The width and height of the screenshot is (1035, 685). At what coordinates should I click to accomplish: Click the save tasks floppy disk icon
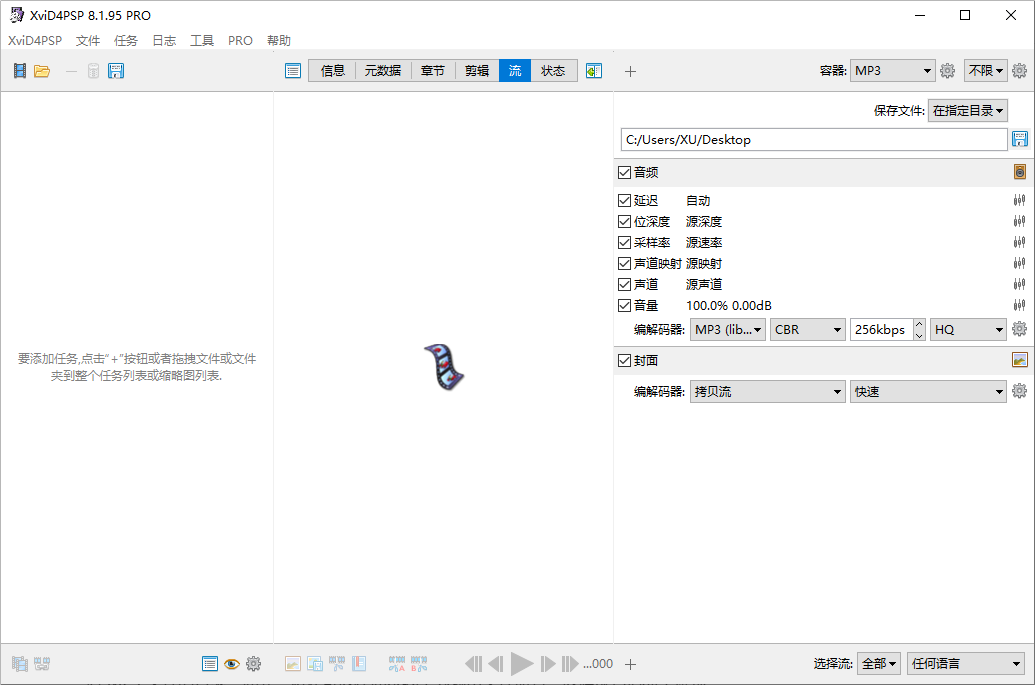116,71
